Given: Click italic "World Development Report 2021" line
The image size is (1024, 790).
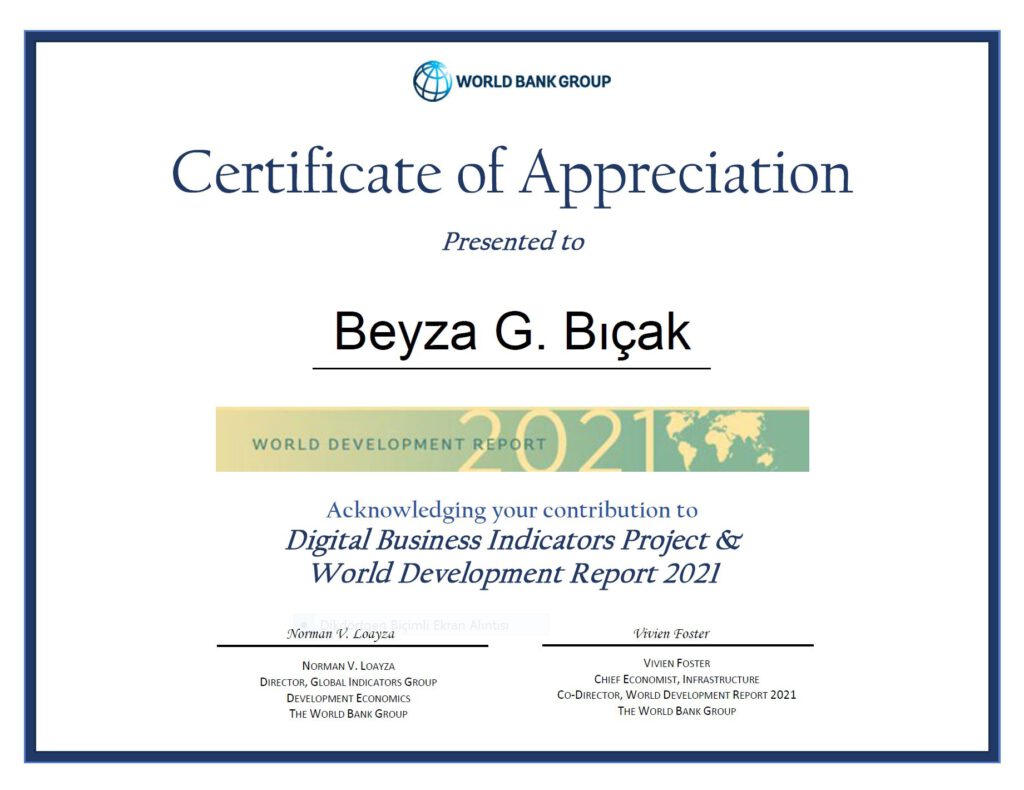Looking at the screenshot, I should click(x=514, y=573).
